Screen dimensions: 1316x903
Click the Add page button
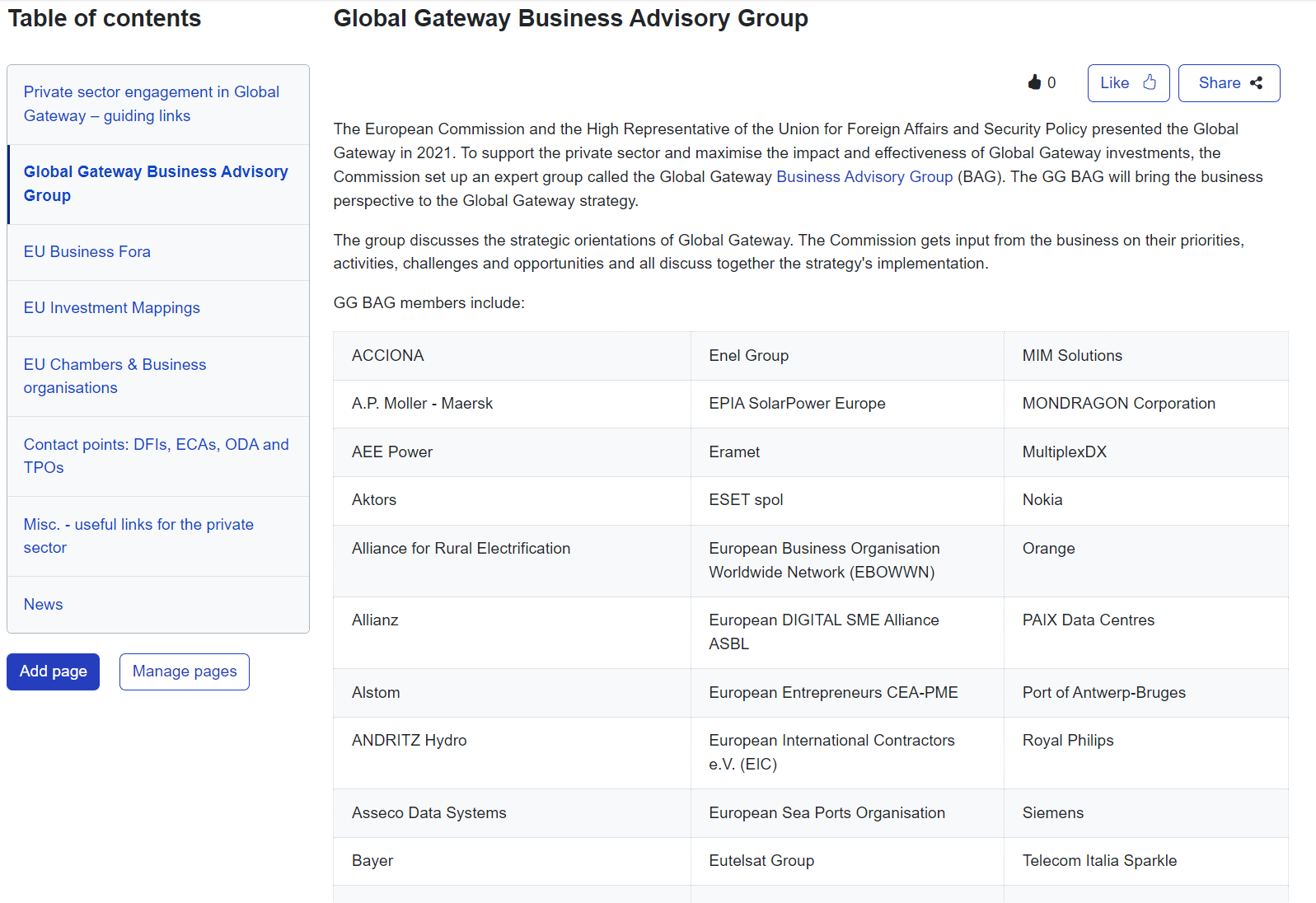coord(54,671)
